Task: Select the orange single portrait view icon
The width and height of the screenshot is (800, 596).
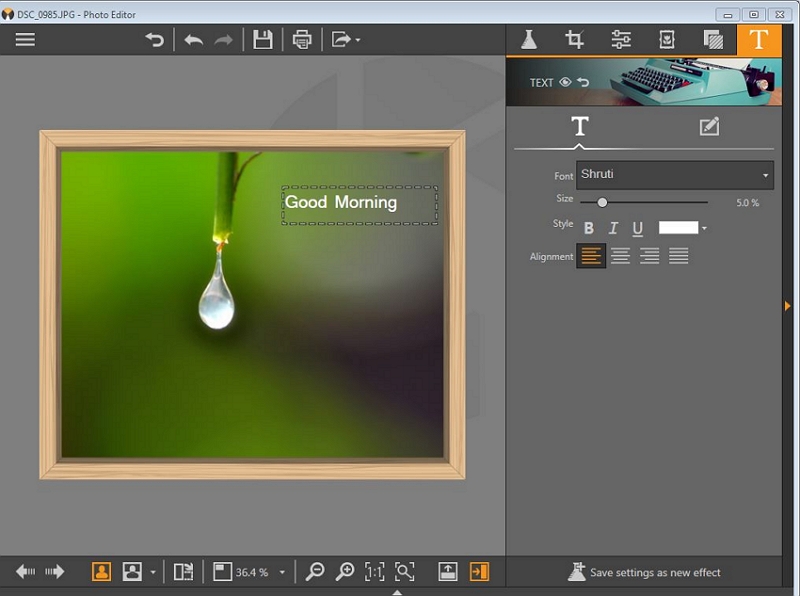Action: (102, 572)
